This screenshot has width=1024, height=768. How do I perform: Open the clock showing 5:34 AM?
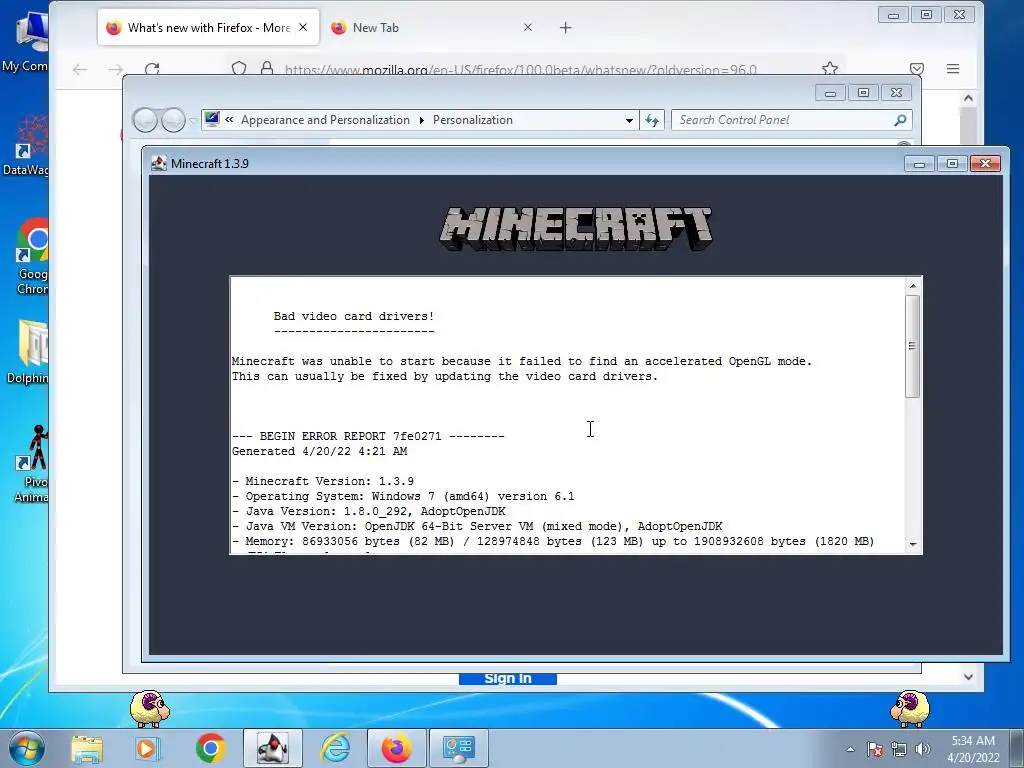click(973, 749)
